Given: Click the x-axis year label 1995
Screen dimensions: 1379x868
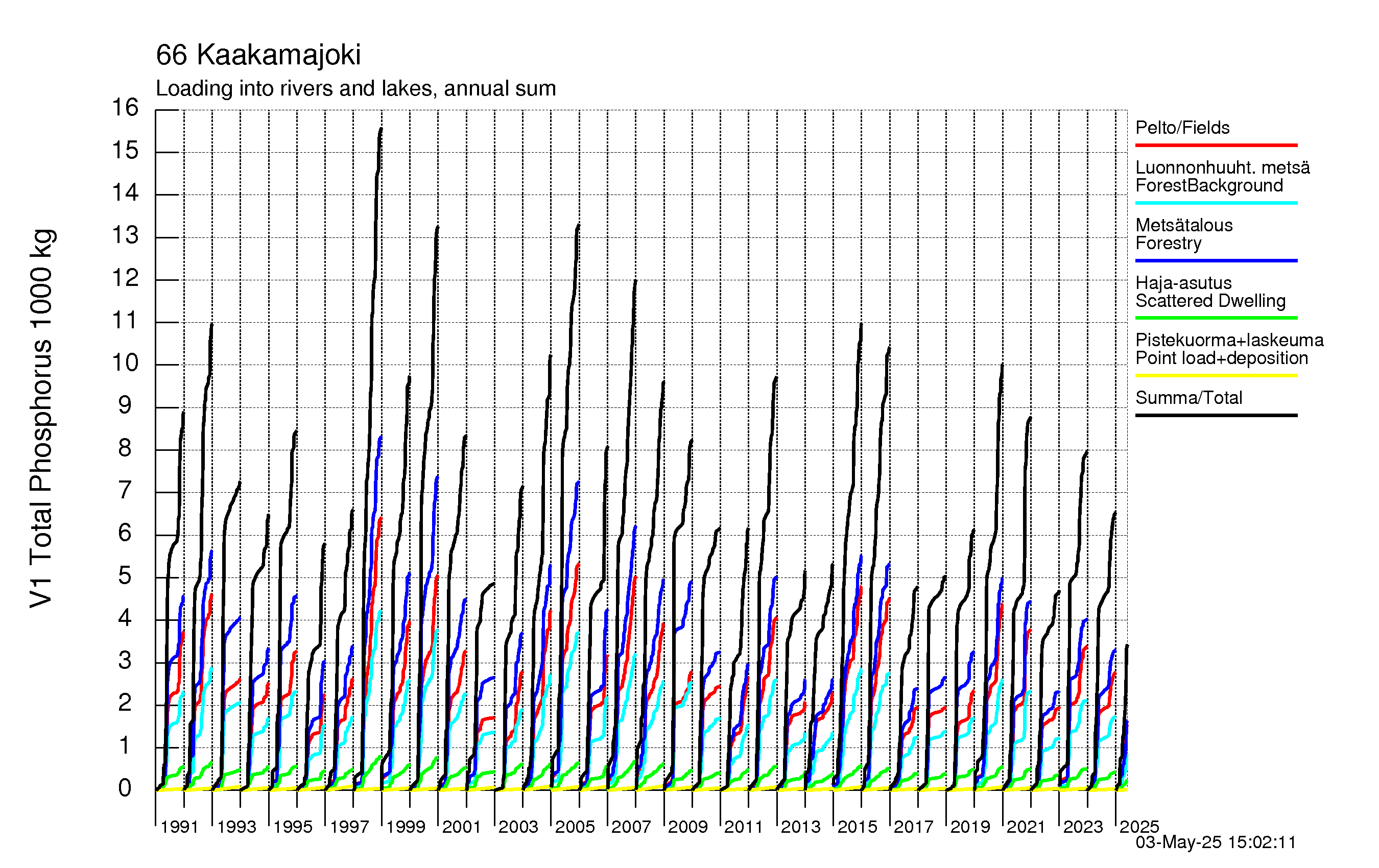Looking at the screenshot, I should coord(293,827).
